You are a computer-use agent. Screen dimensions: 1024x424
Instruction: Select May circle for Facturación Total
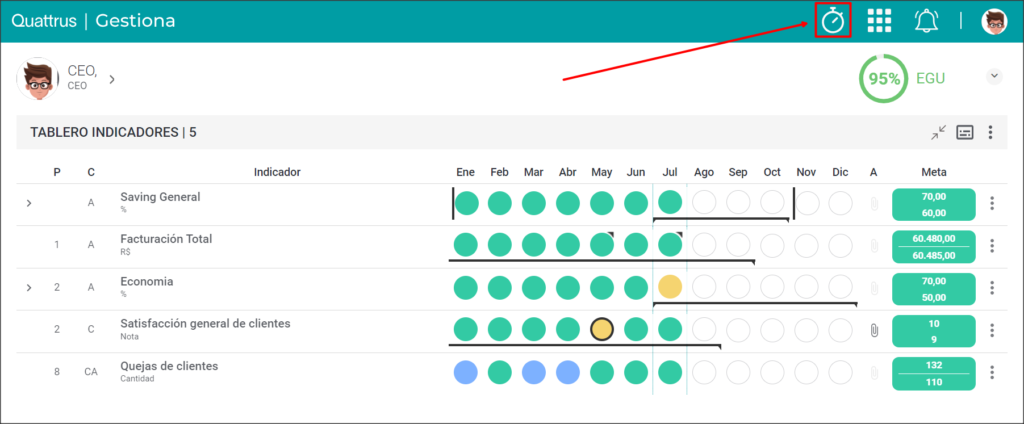601,246
